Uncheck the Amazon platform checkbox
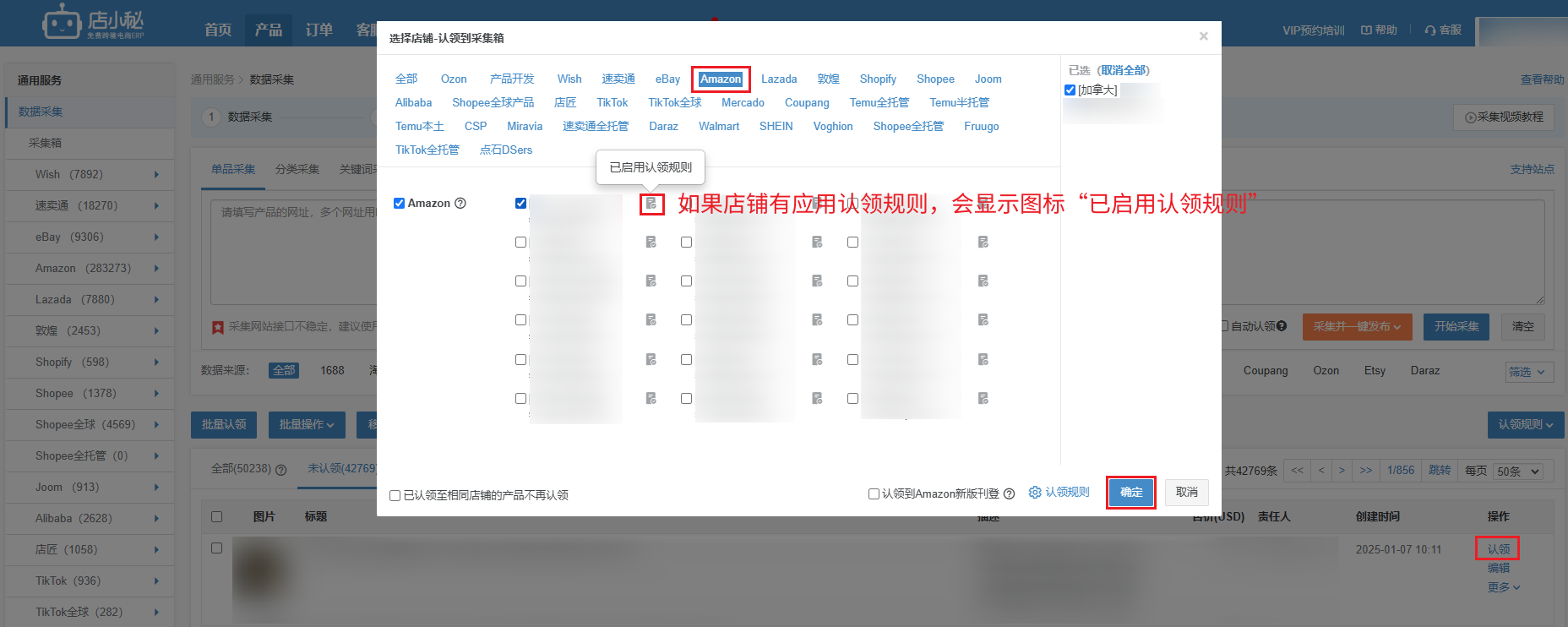Image resolution: width=1568 pixels, height=627 pixels. (399, 204)
